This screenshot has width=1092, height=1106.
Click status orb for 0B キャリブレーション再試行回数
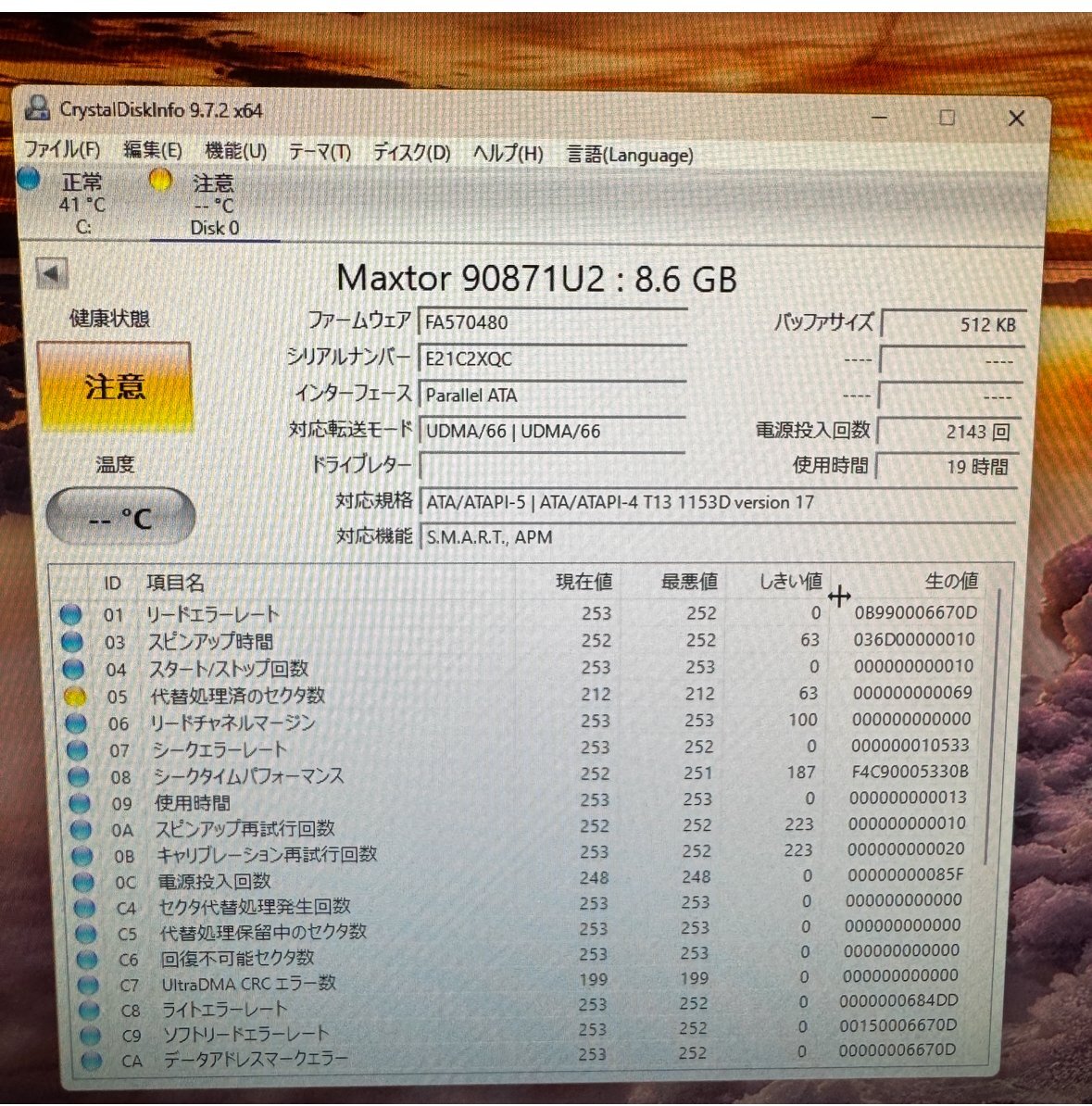(x=82, y=856)
